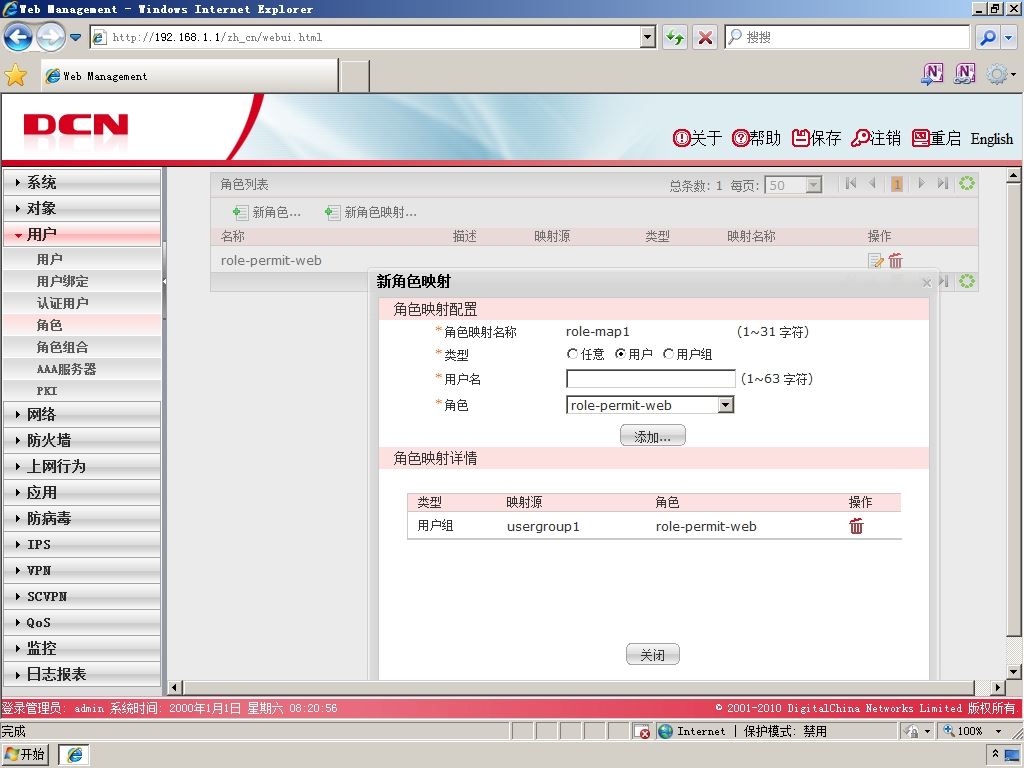Click the browser Forward arrow button

coord(50,37)
